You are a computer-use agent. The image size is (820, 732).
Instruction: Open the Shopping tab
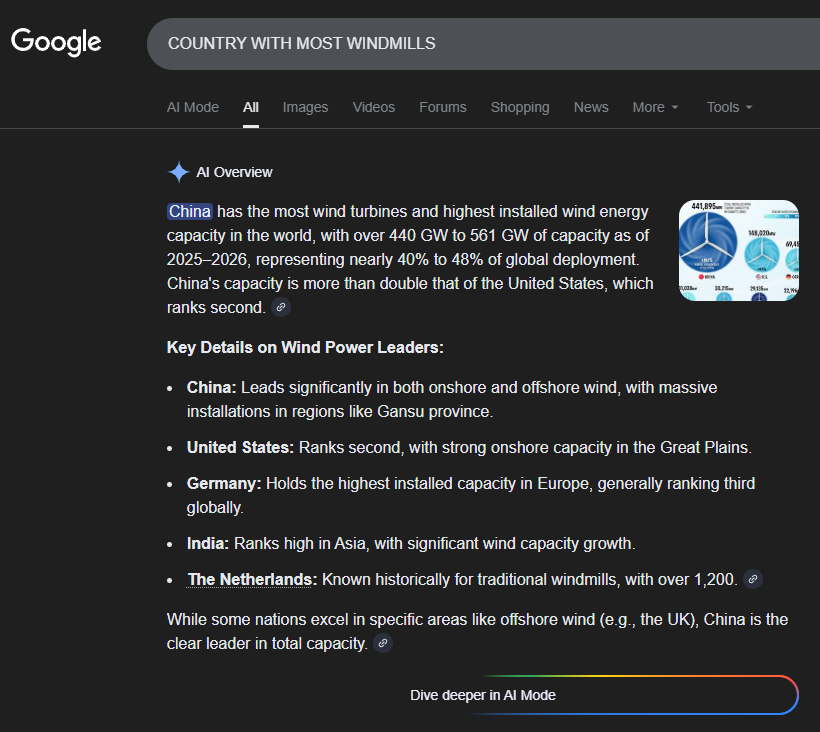click(x=520, y=107)
